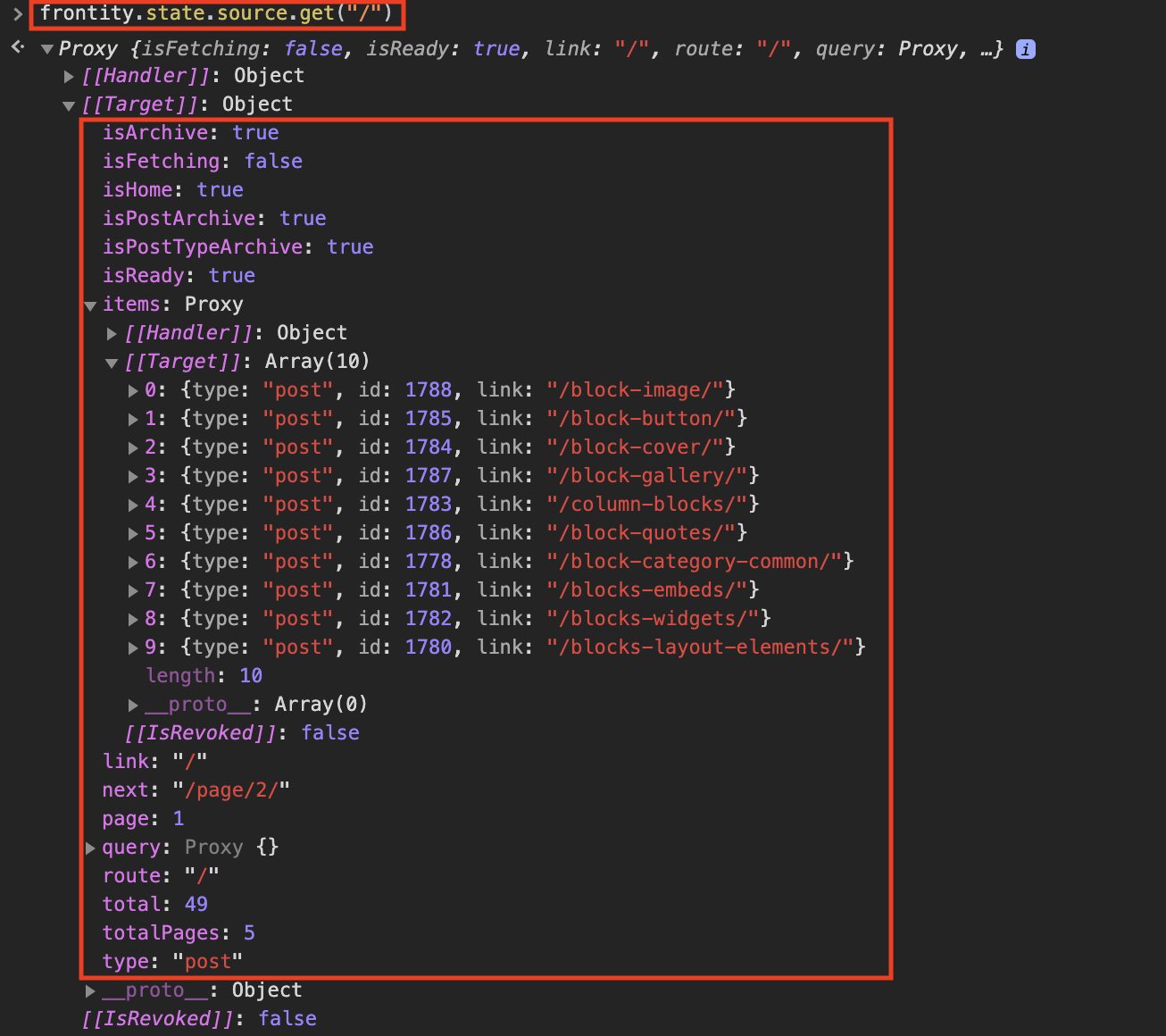Expand the __proto__ Array(0) entry
This screenshot has width=1166, height=1036.
(x=133, y=705)
